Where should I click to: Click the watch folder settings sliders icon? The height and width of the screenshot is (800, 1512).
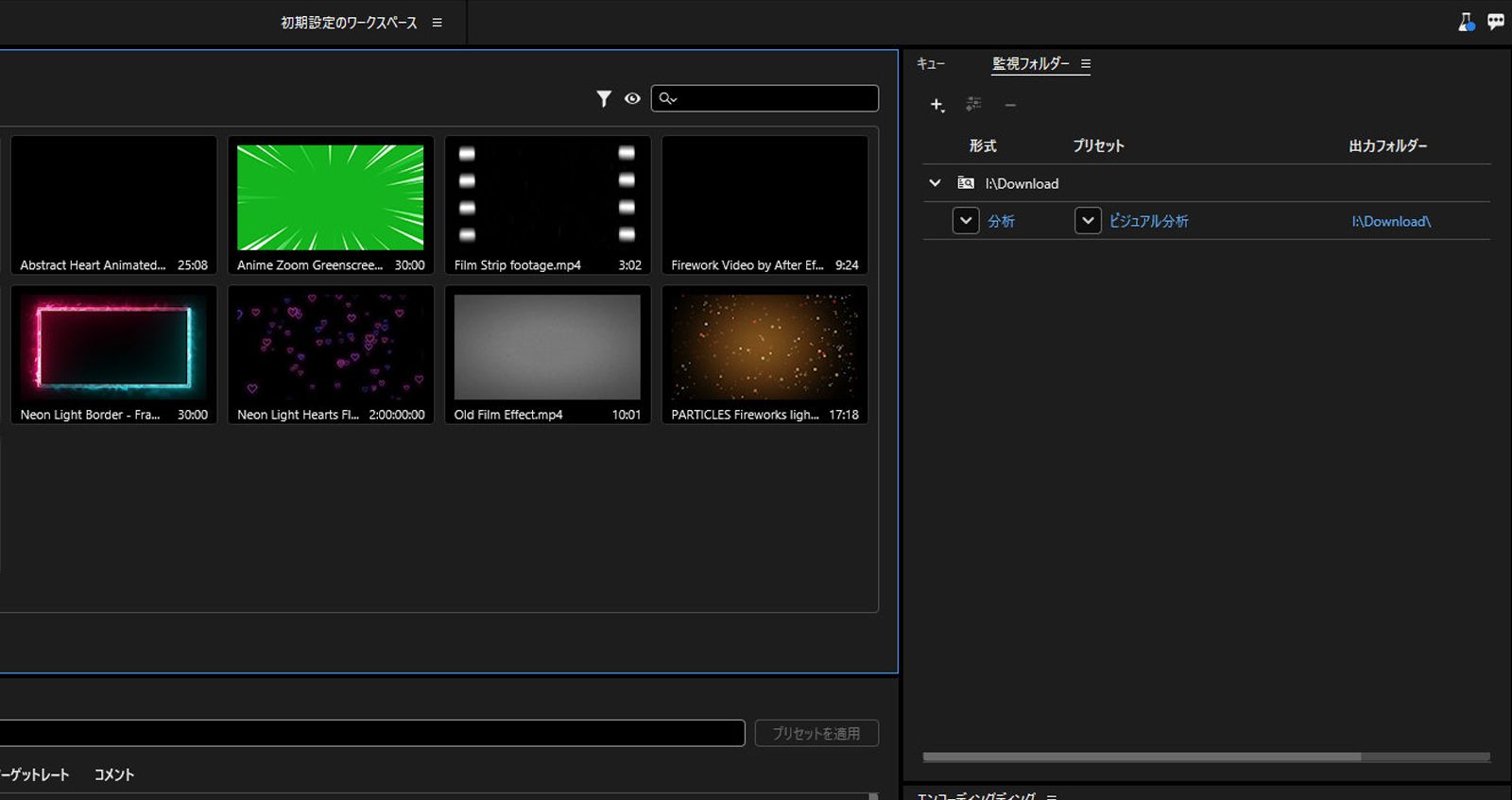tap(973, 104)
